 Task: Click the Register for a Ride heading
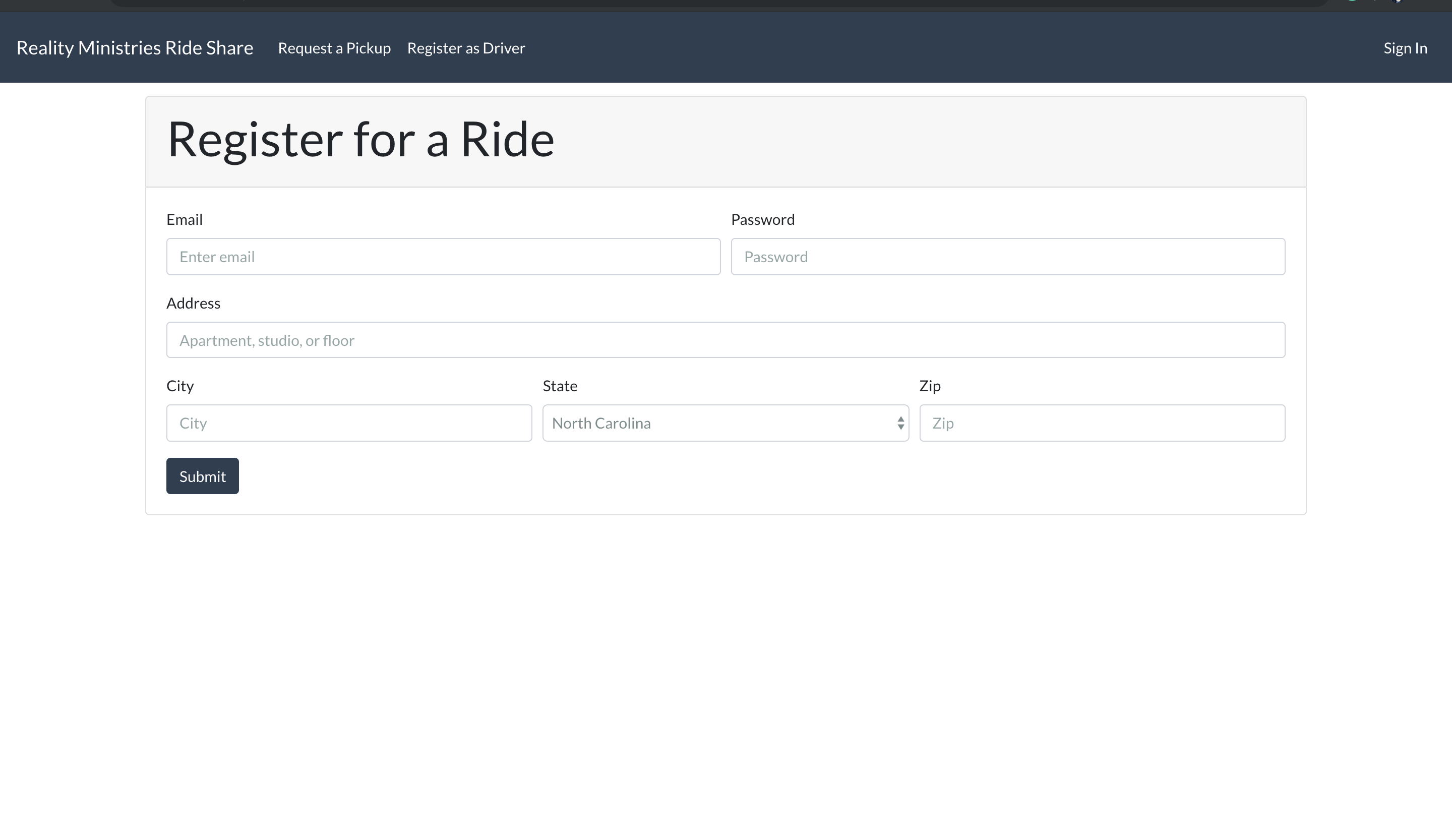[360, 140]
